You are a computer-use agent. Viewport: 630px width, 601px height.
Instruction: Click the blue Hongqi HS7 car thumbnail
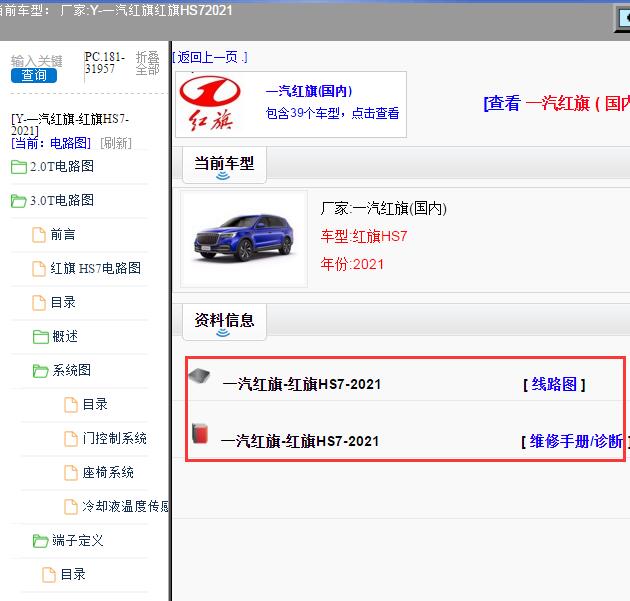pos(244,239)
